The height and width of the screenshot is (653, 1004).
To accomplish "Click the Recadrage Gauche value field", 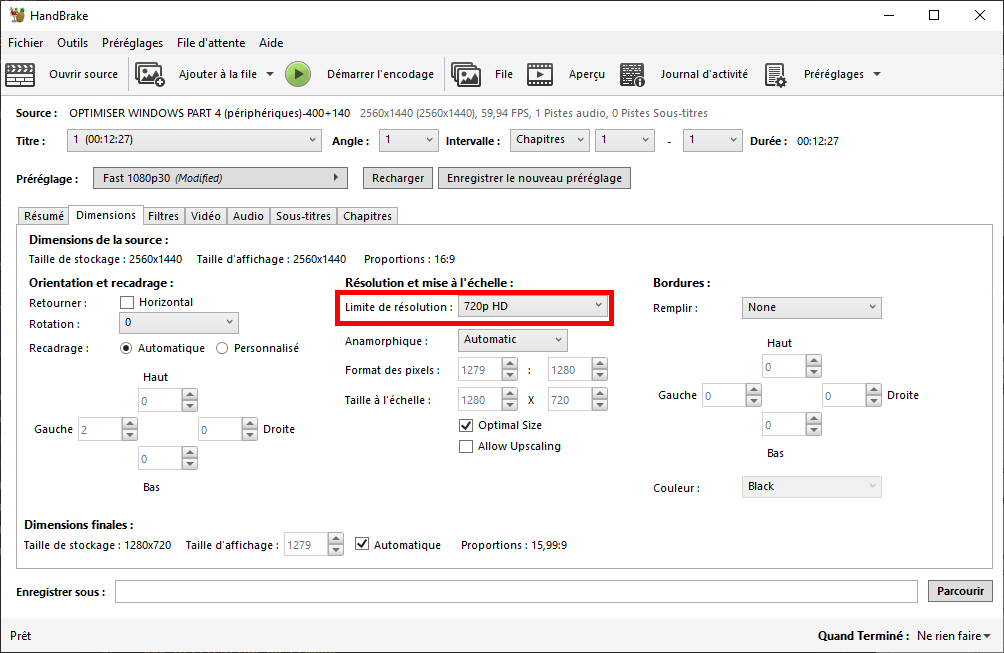I will (x=99, y=429).
